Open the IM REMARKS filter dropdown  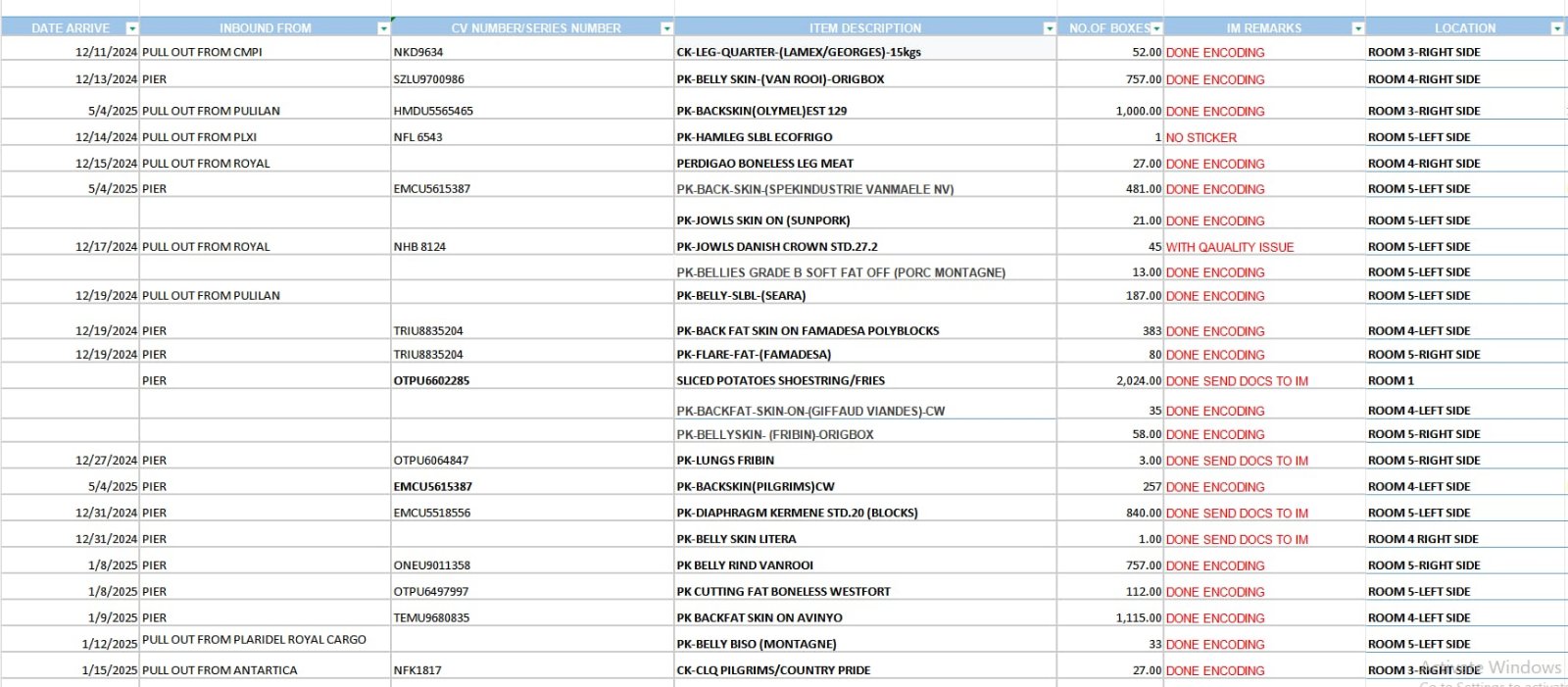pos(1357,28)
